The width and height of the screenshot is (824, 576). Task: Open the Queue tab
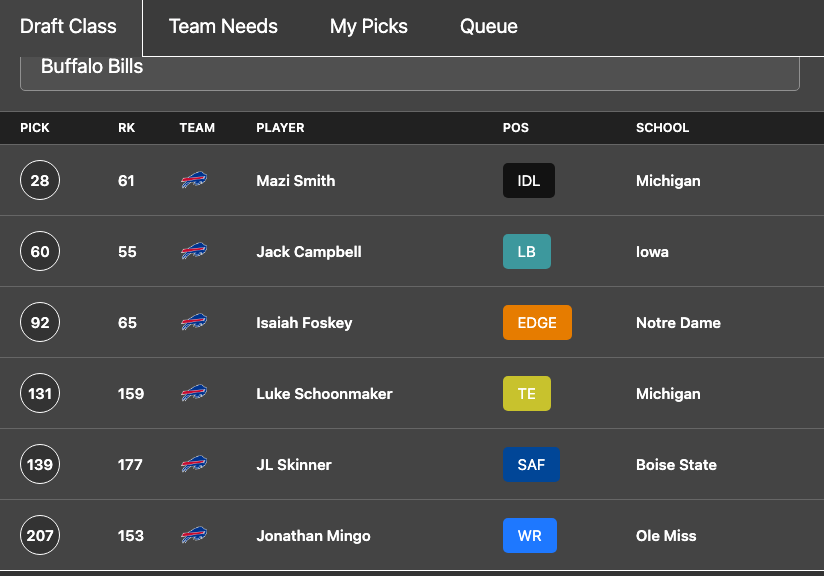coord(489,26)
